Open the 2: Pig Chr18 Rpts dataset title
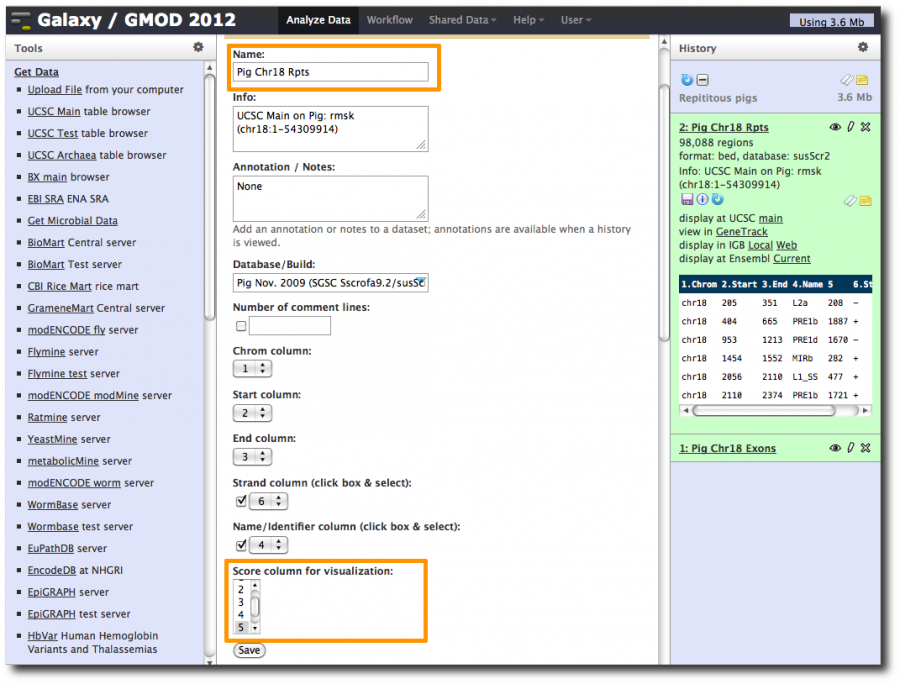 [723, 127]
